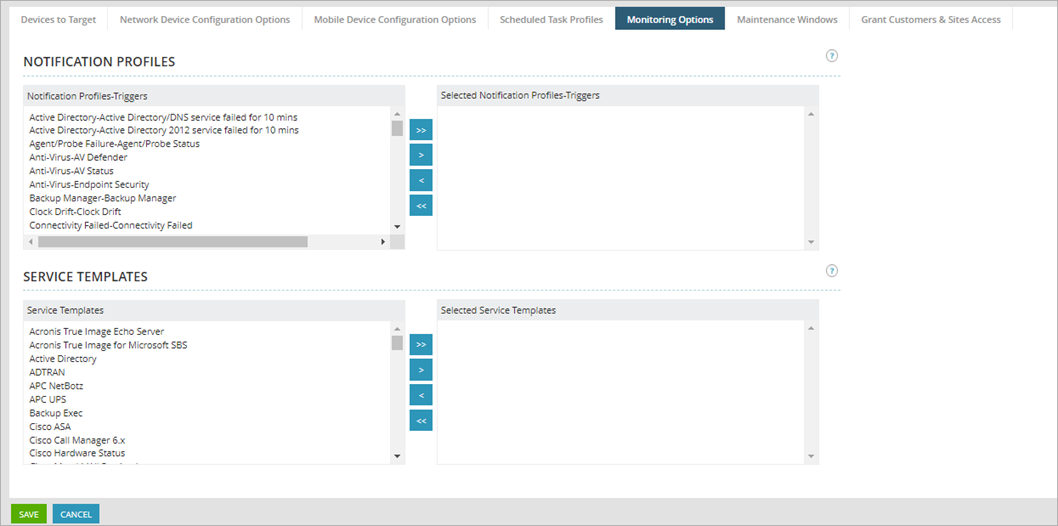The image size is (1058, 526).
Task: Remove selected service template with < button
Action: [421, 395]
